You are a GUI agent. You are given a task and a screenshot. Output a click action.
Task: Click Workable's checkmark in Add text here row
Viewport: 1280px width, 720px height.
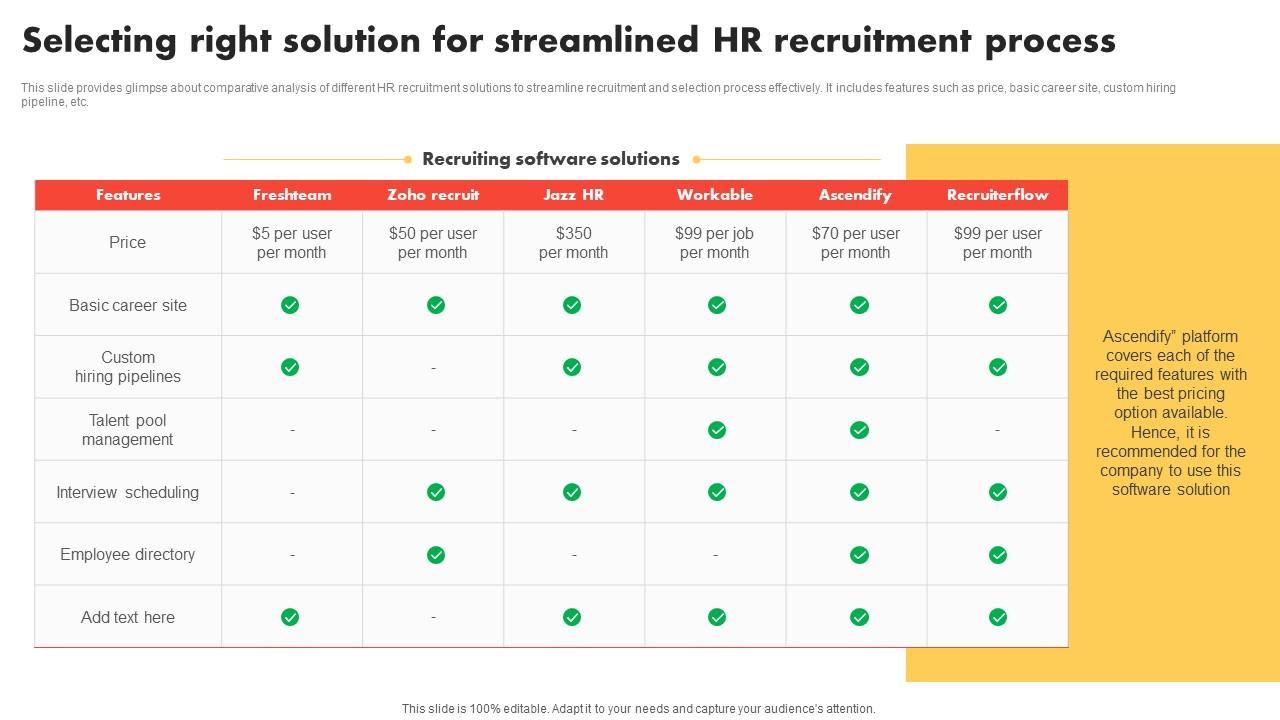pos(717,617)
